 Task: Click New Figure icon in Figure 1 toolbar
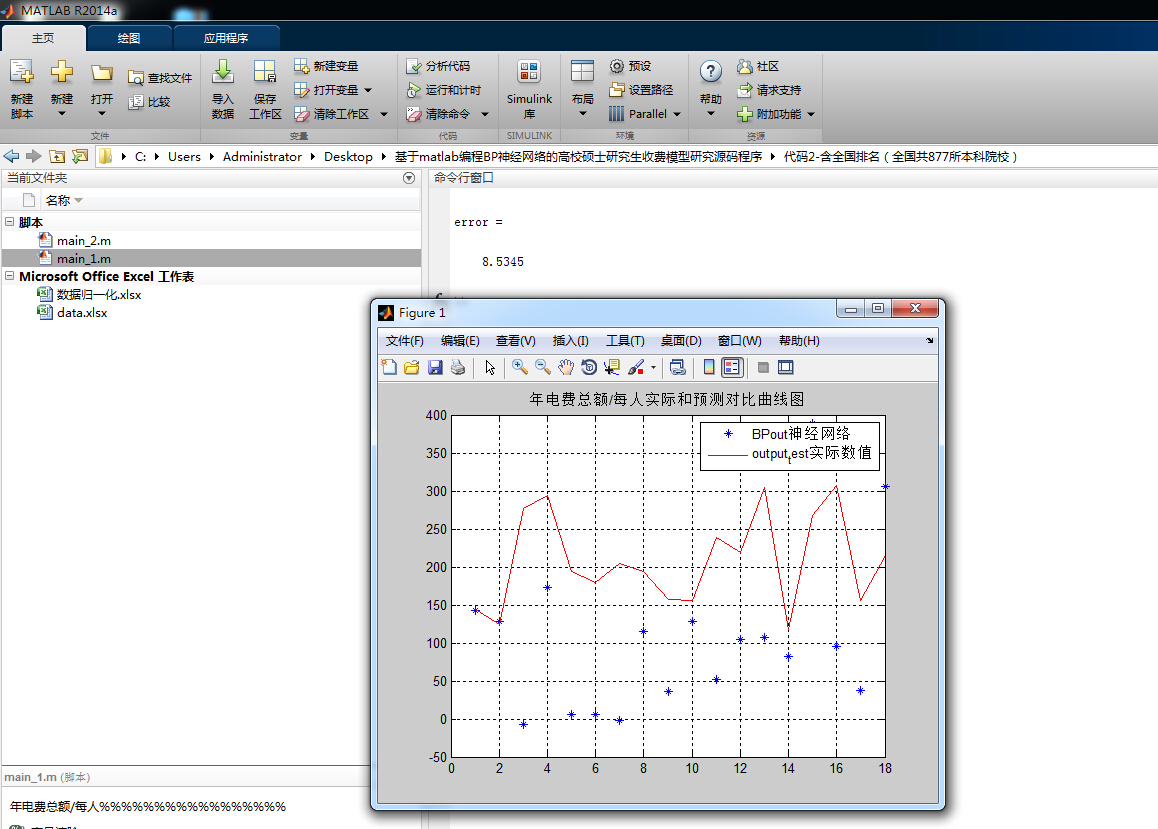(x=389, y=367)
